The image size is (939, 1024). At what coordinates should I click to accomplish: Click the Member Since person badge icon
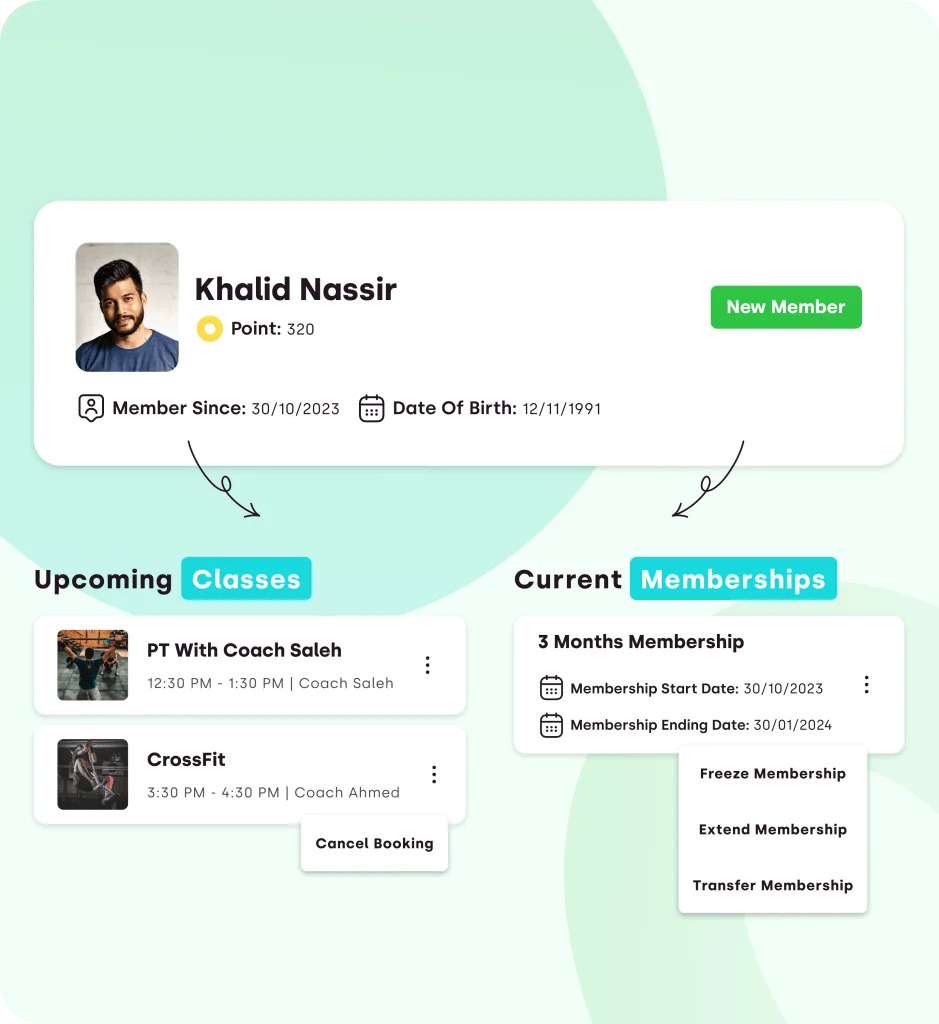point(91,408)
